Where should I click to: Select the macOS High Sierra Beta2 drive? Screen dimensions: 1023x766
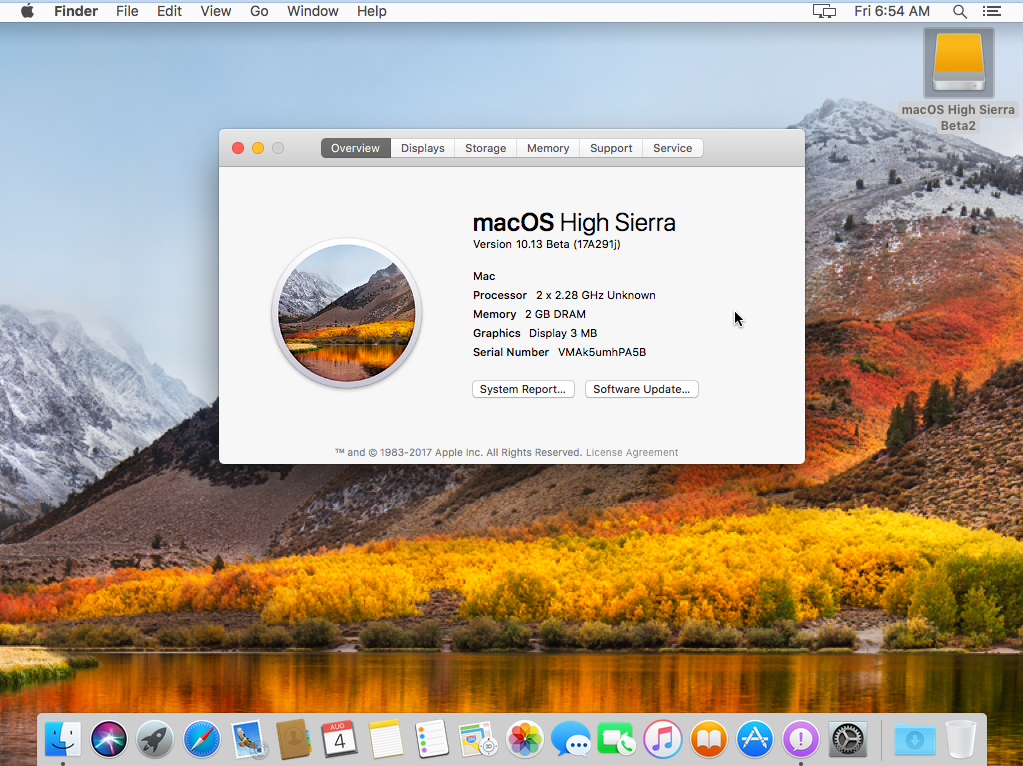(x=958, y=62)
